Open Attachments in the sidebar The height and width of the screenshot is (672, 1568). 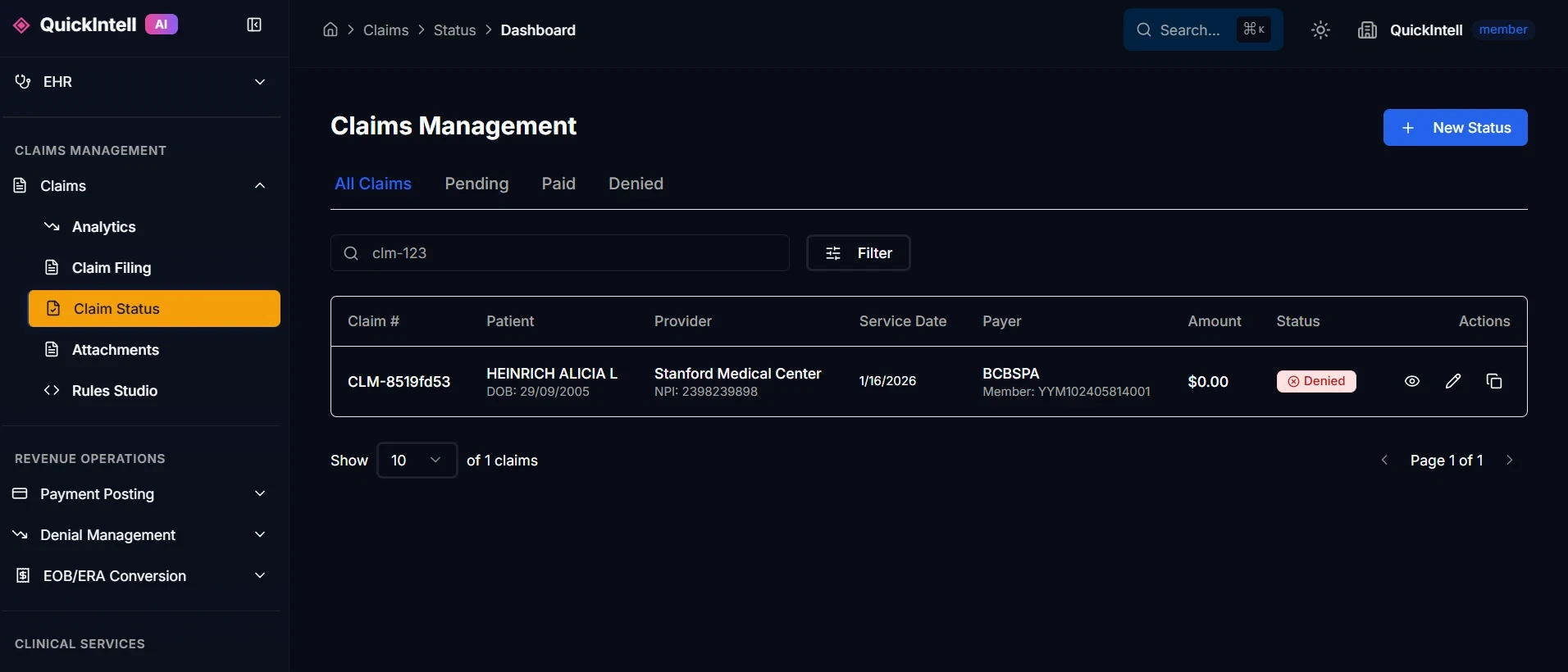pyautogui.click(x=154, y=350)
